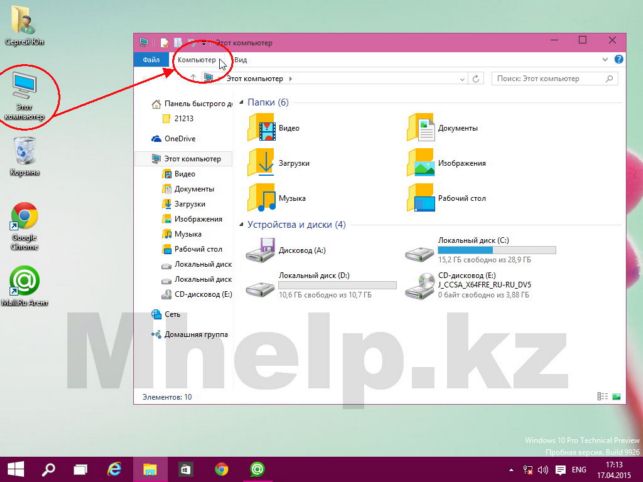The width and height of the screenshot is (643, 482).
Task: Click Properties icon in quick access toolbar
Action: (164, 43)
